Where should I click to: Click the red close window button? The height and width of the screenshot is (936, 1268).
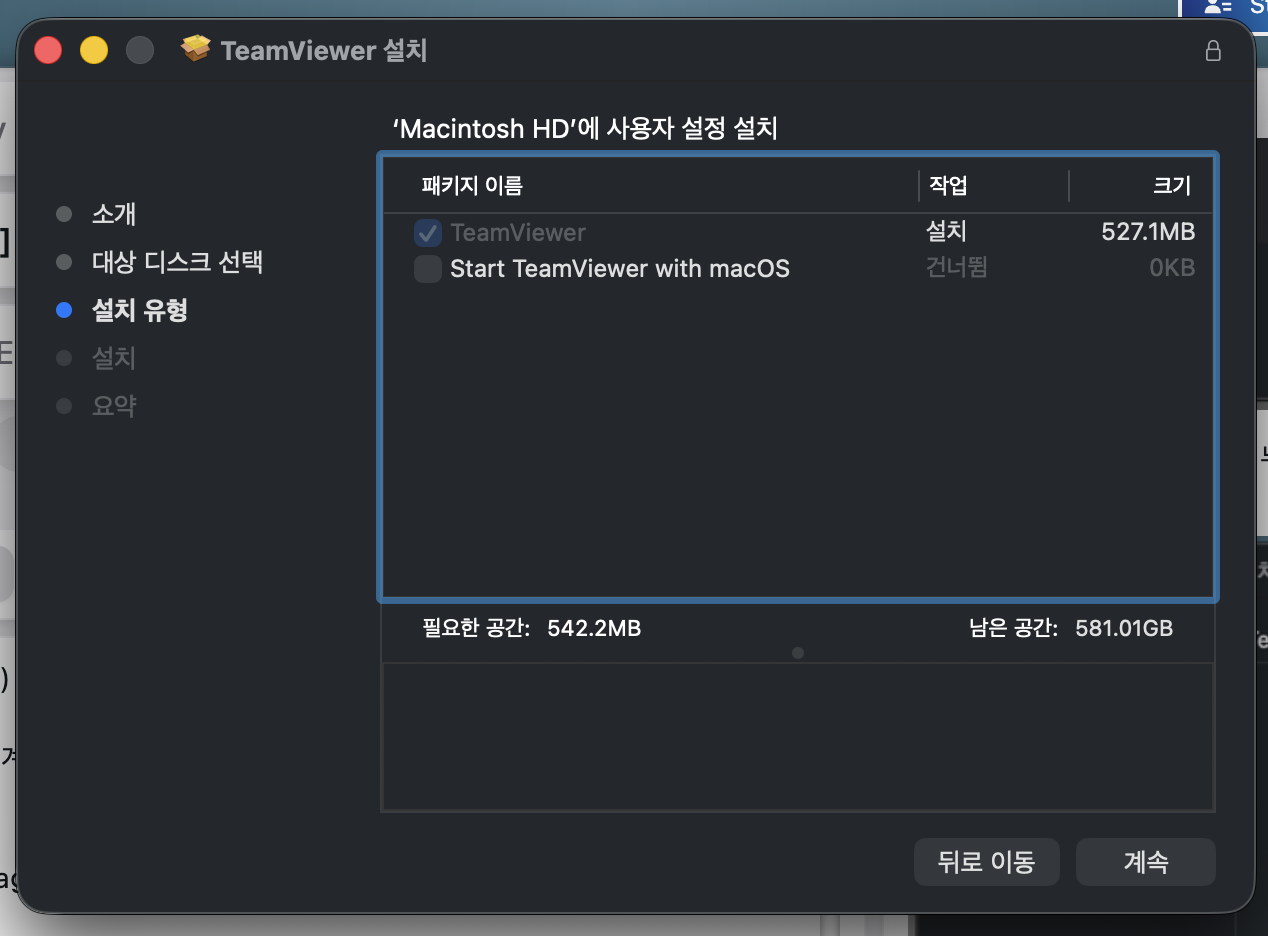48,50
